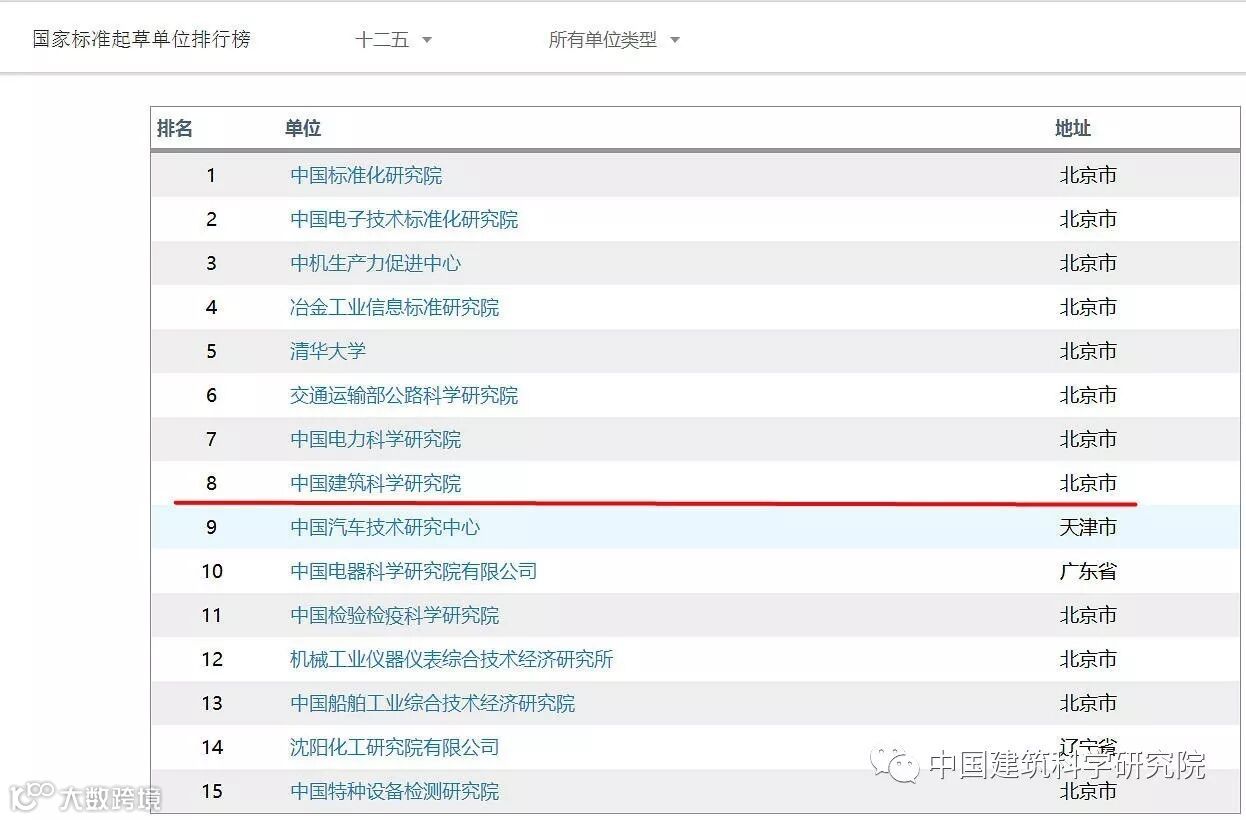Open the 沈阳化工研究院有限公司 link
1246x820 pixels.
pos(394,747)
